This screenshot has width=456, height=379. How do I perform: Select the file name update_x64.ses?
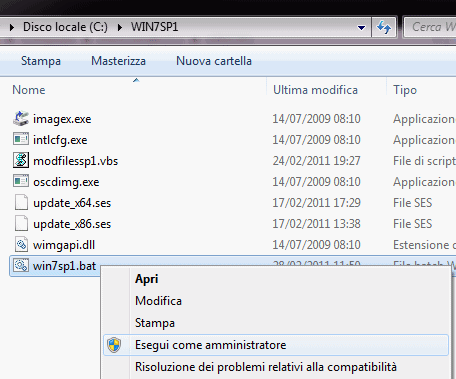pyautogui.click(x=72, y=203)
